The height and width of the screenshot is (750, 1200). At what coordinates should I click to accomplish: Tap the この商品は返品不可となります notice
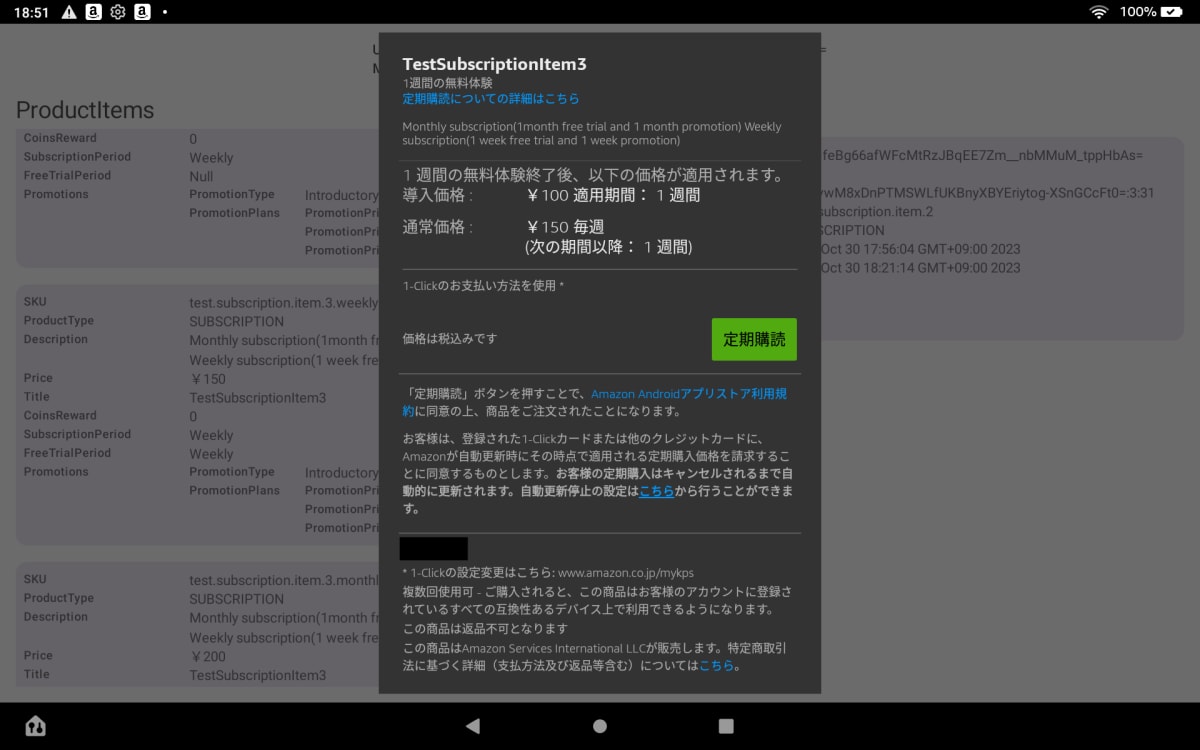[485, 628]
